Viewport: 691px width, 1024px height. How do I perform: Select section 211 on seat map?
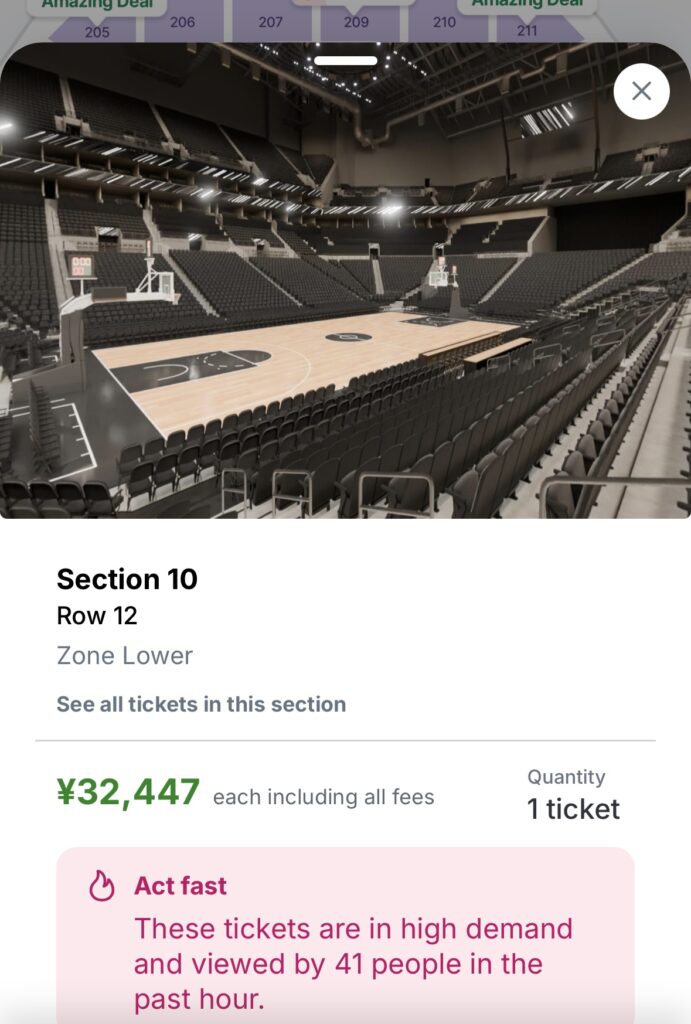(527, 30)
